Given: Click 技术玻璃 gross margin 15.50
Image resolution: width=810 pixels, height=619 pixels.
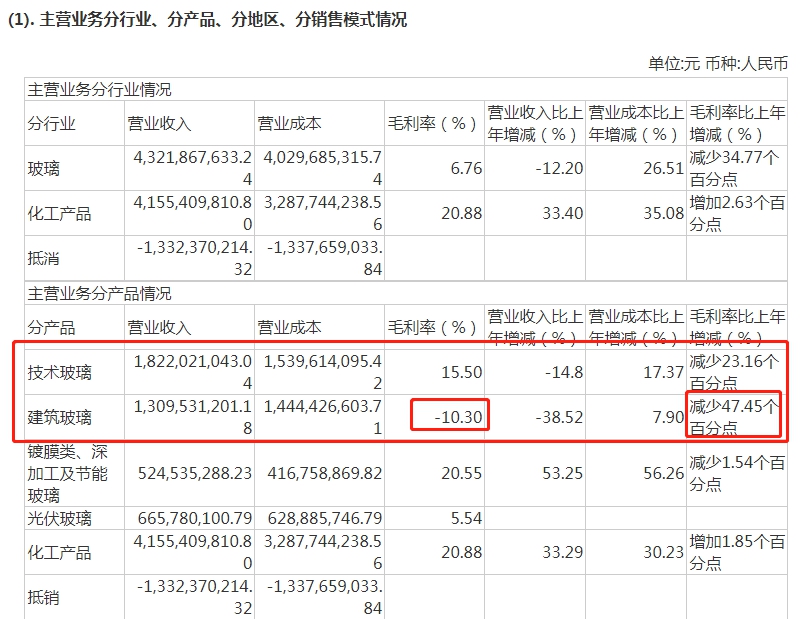Looking at the screenshot, I should coord(461,373).
